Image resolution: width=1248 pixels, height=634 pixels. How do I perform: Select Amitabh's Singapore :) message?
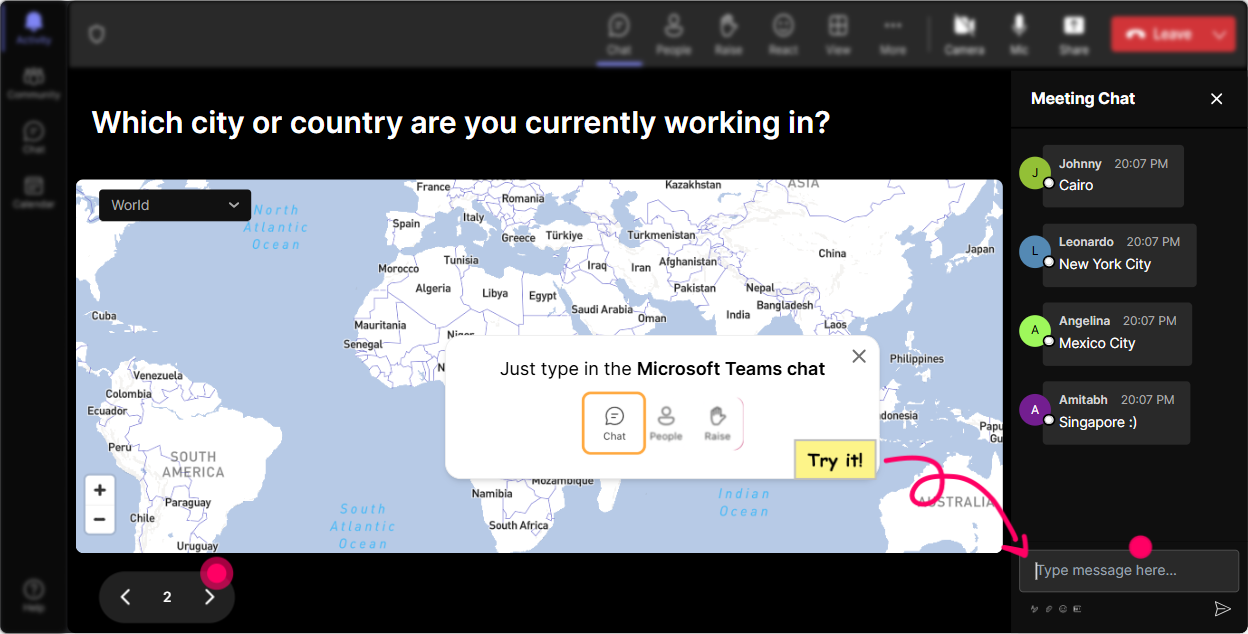(x=1116, y=413)
